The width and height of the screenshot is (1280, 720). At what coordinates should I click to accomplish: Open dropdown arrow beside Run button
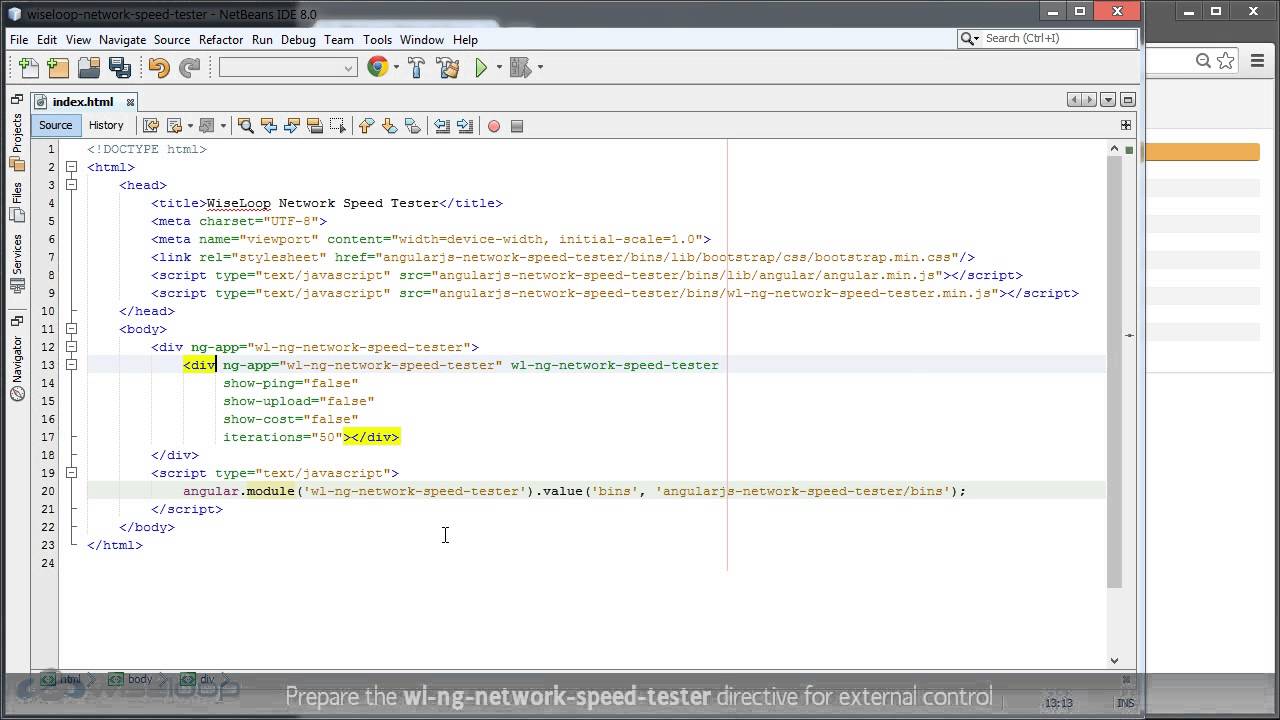pyautogui.click(x=498, y=68)
